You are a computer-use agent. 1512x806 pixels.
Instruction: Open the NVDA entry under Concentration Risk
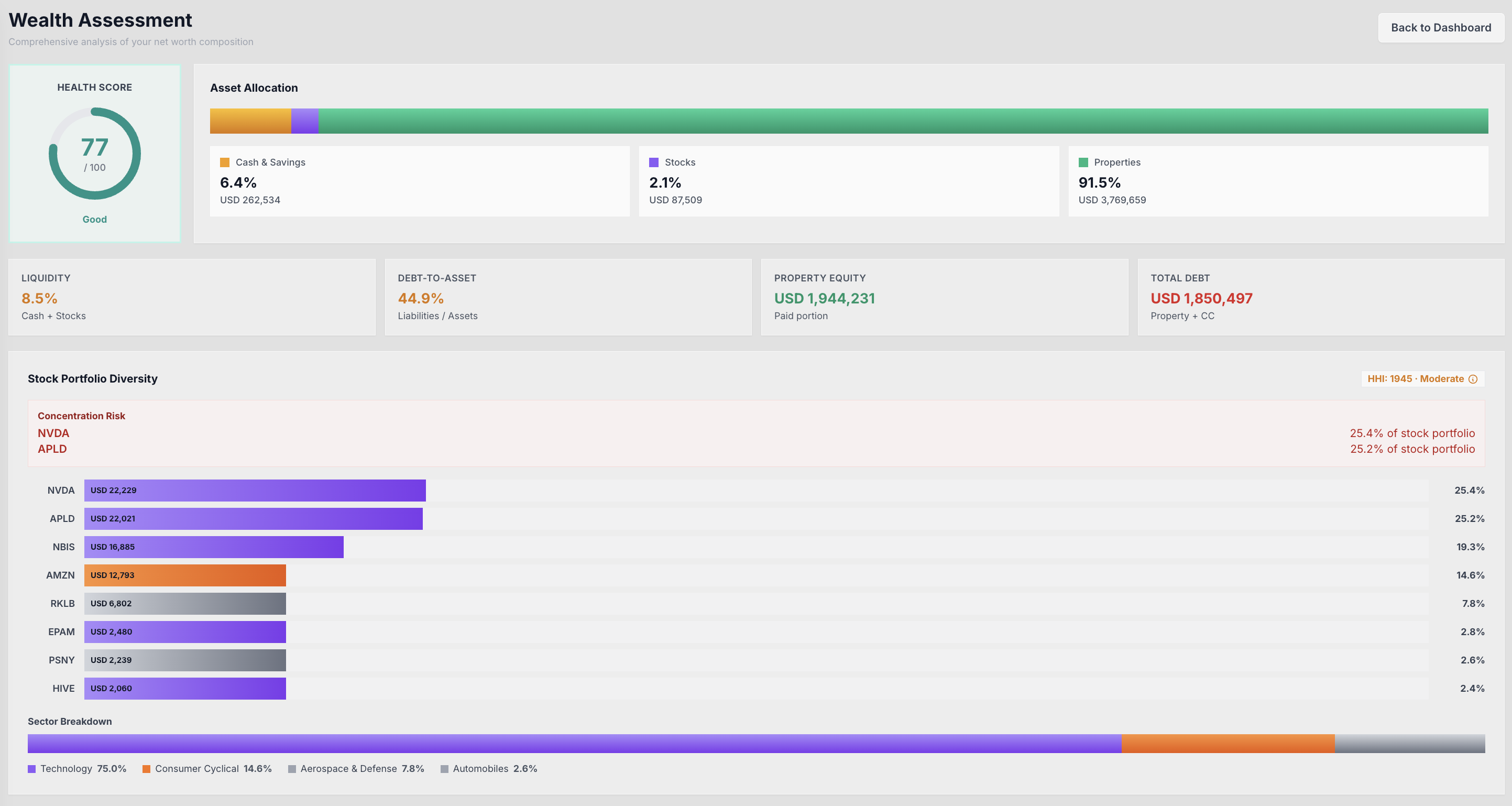pyautogui.click(x=53, y=433)
